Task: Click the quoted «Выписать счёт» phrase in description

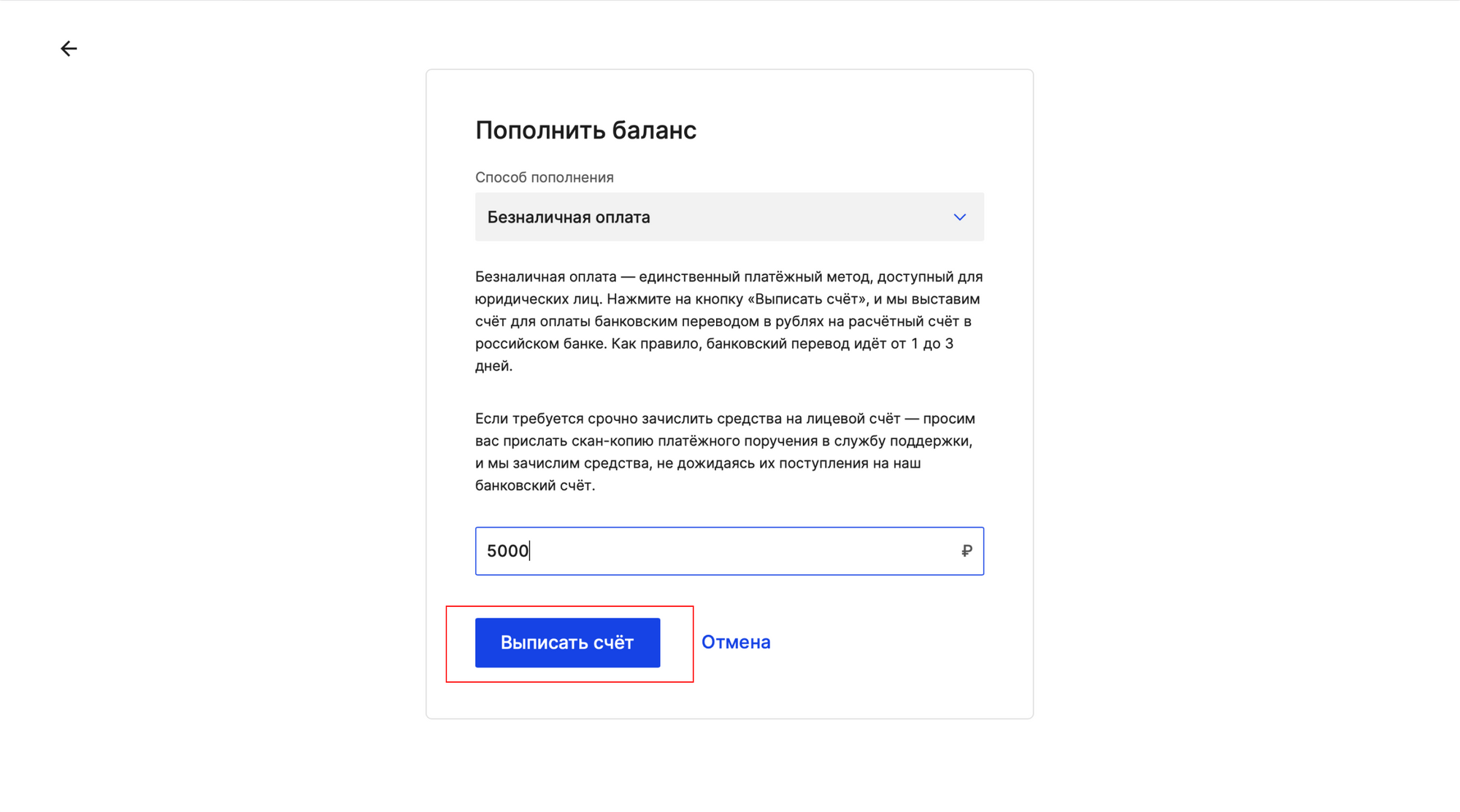Action: click(x=807, y=299)
